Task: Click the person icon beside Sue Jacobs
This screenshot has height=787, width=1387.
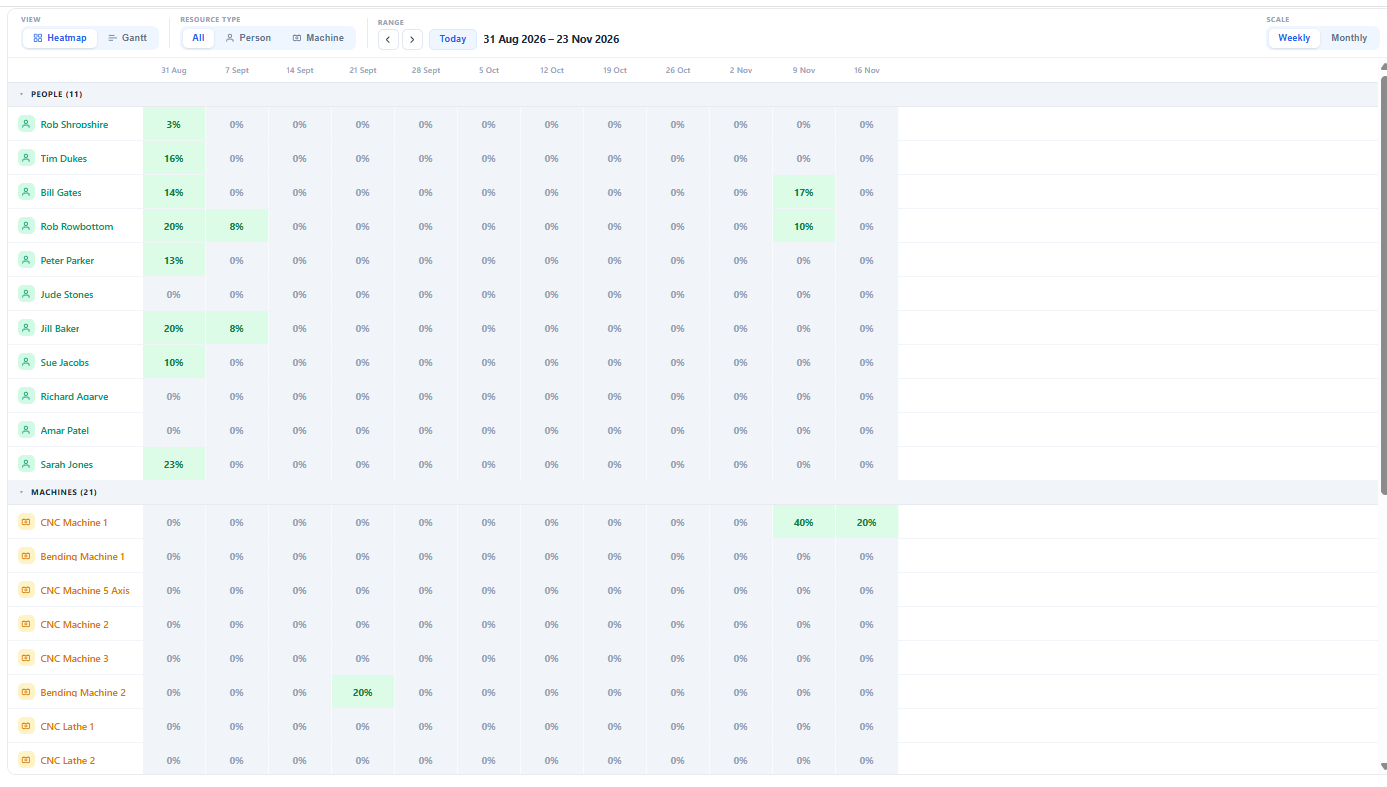Action: (26, 362)
